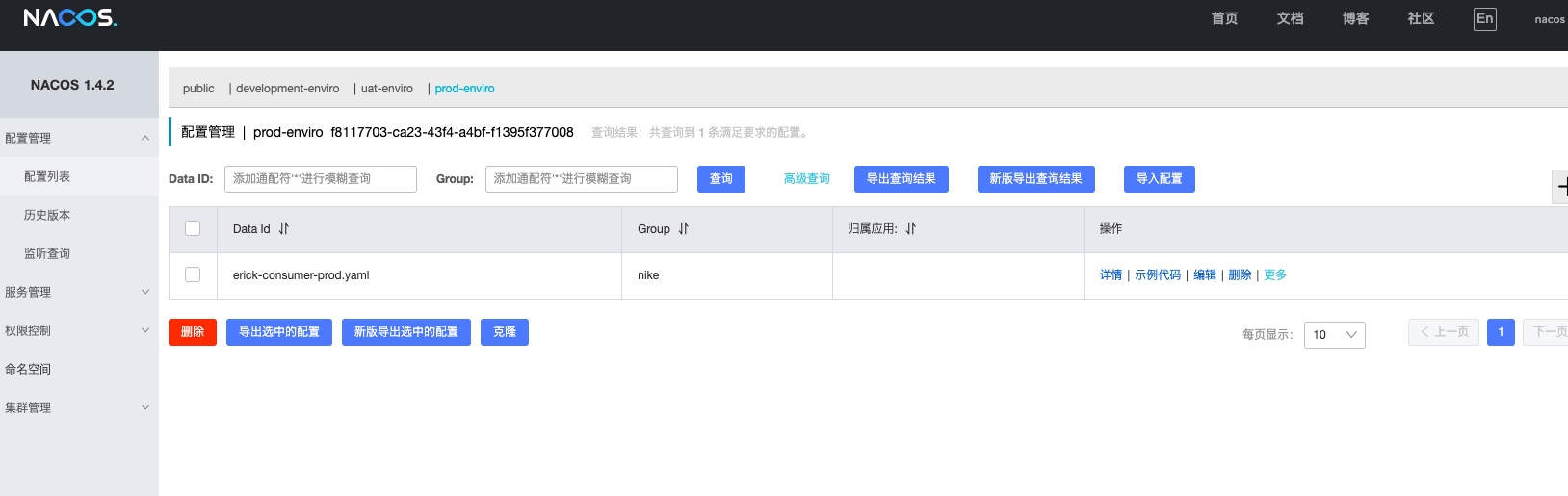The height and width of the screenshot is (496, 1568).
Task: Open the page size dropdown showing 10
Action: [1335, 334]
